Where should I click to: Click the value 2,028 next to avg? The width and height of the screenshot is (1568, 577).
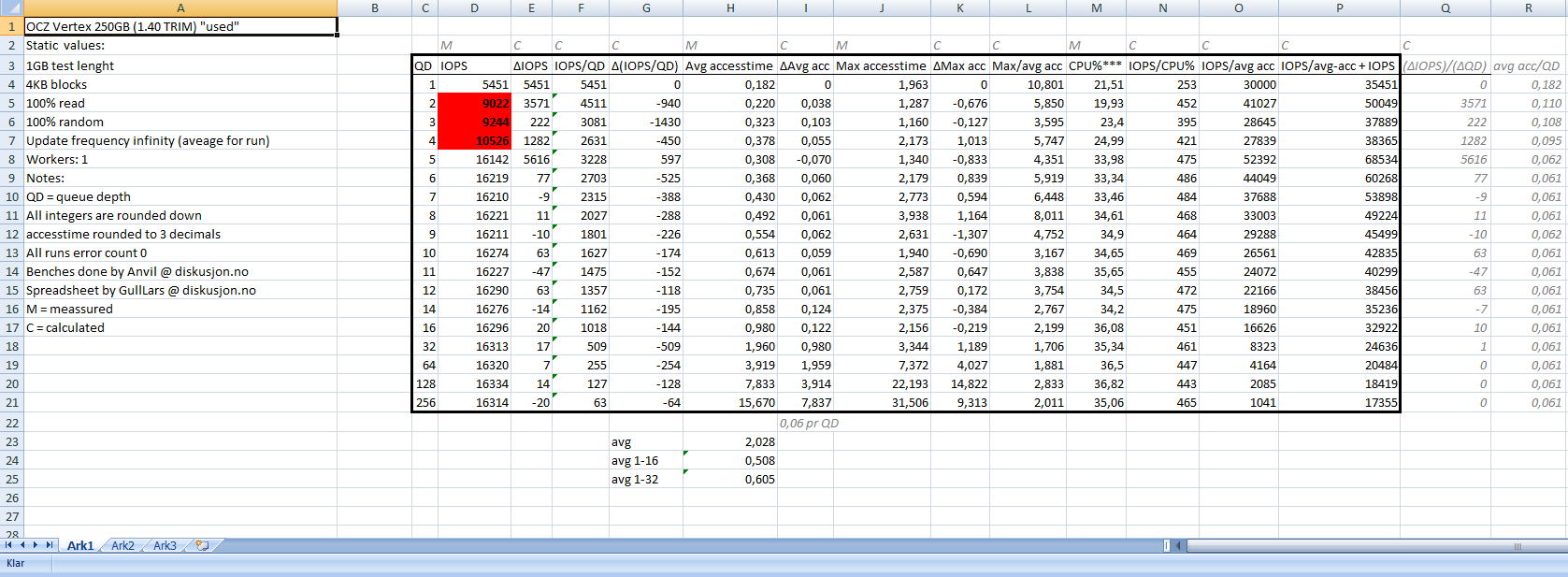pos(729,441)
